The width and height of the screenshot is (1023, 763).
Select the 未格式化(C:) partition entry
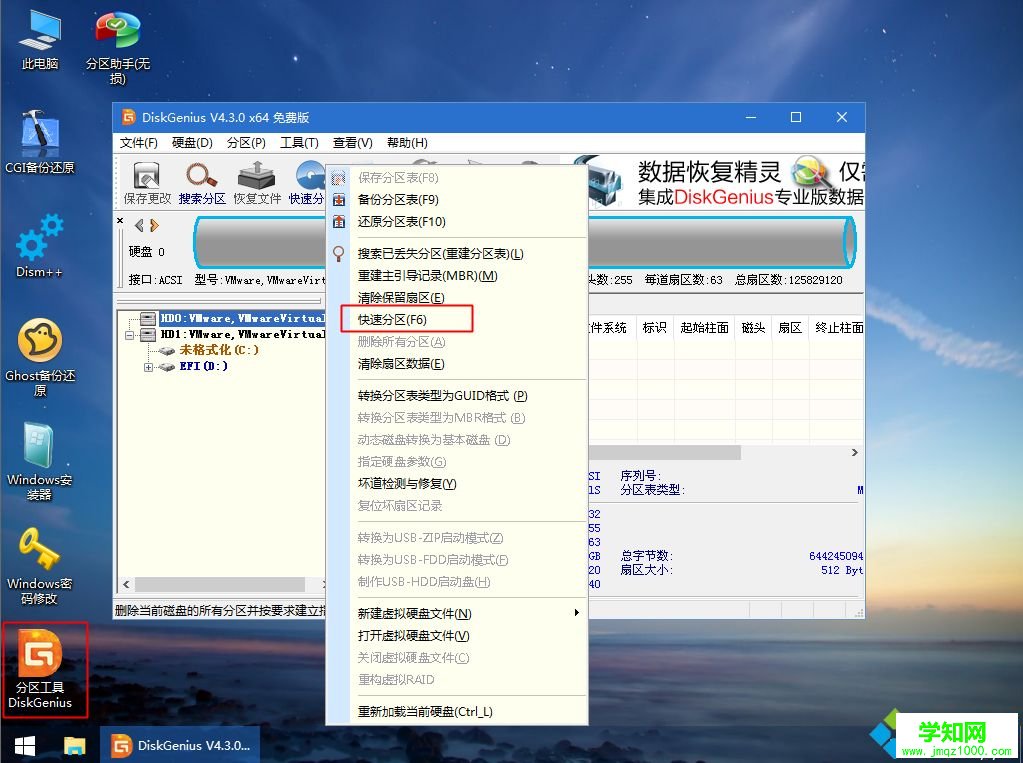(x=211, y=348)
